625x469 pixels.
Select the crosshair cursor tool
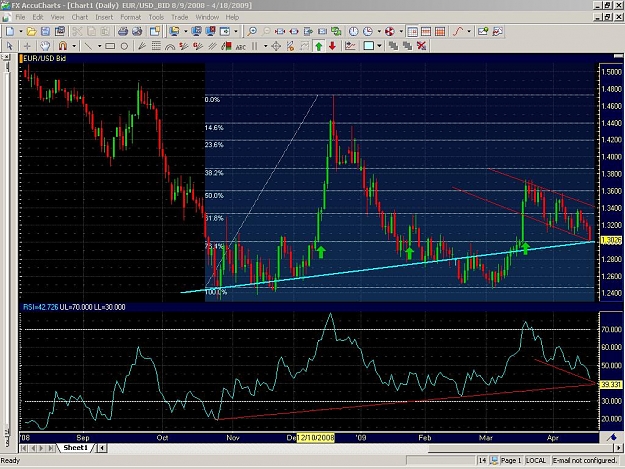point(27,46)
